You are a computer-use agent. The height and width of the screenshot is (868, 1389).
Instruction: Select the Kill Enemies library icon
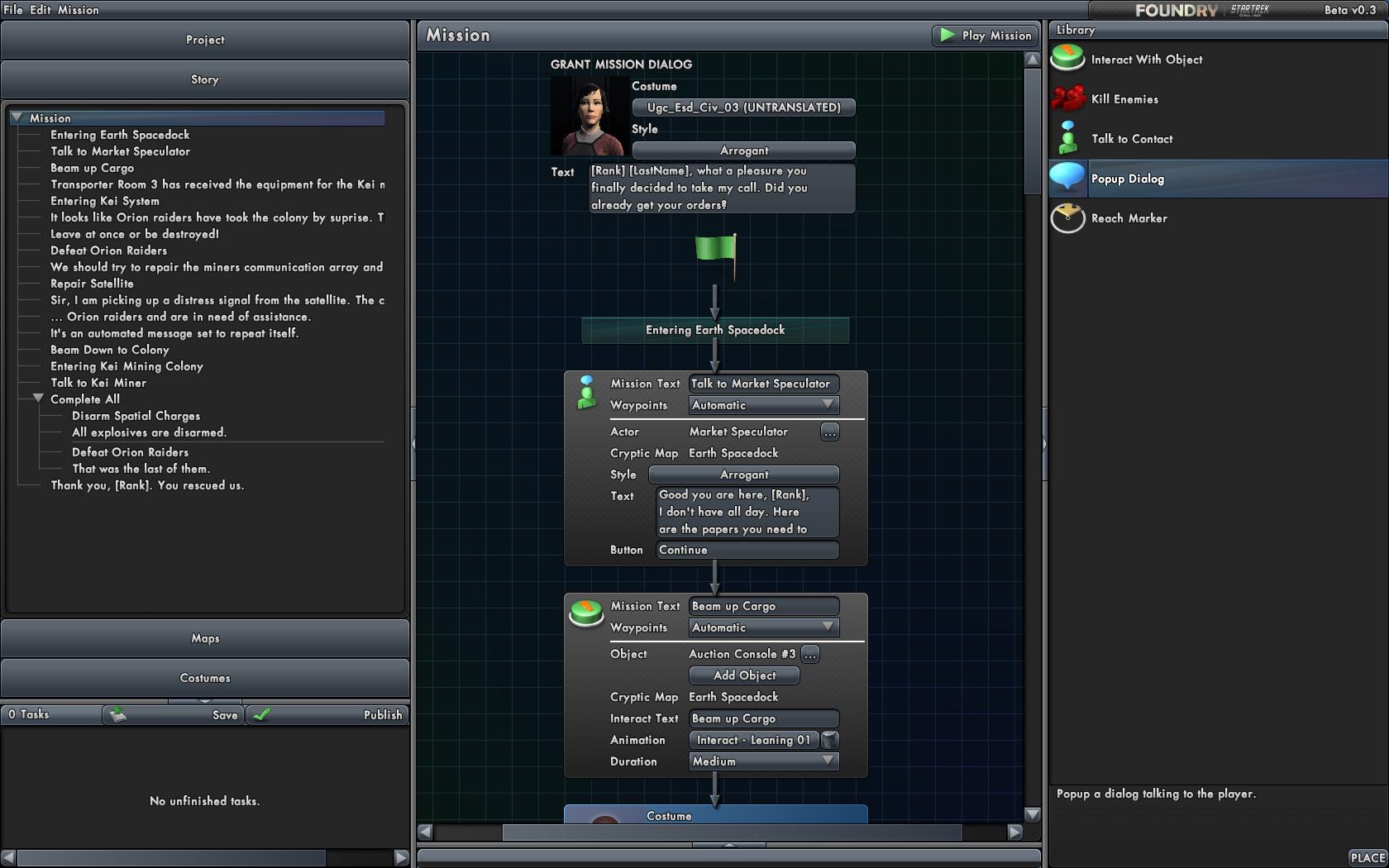pos(1067,98)
